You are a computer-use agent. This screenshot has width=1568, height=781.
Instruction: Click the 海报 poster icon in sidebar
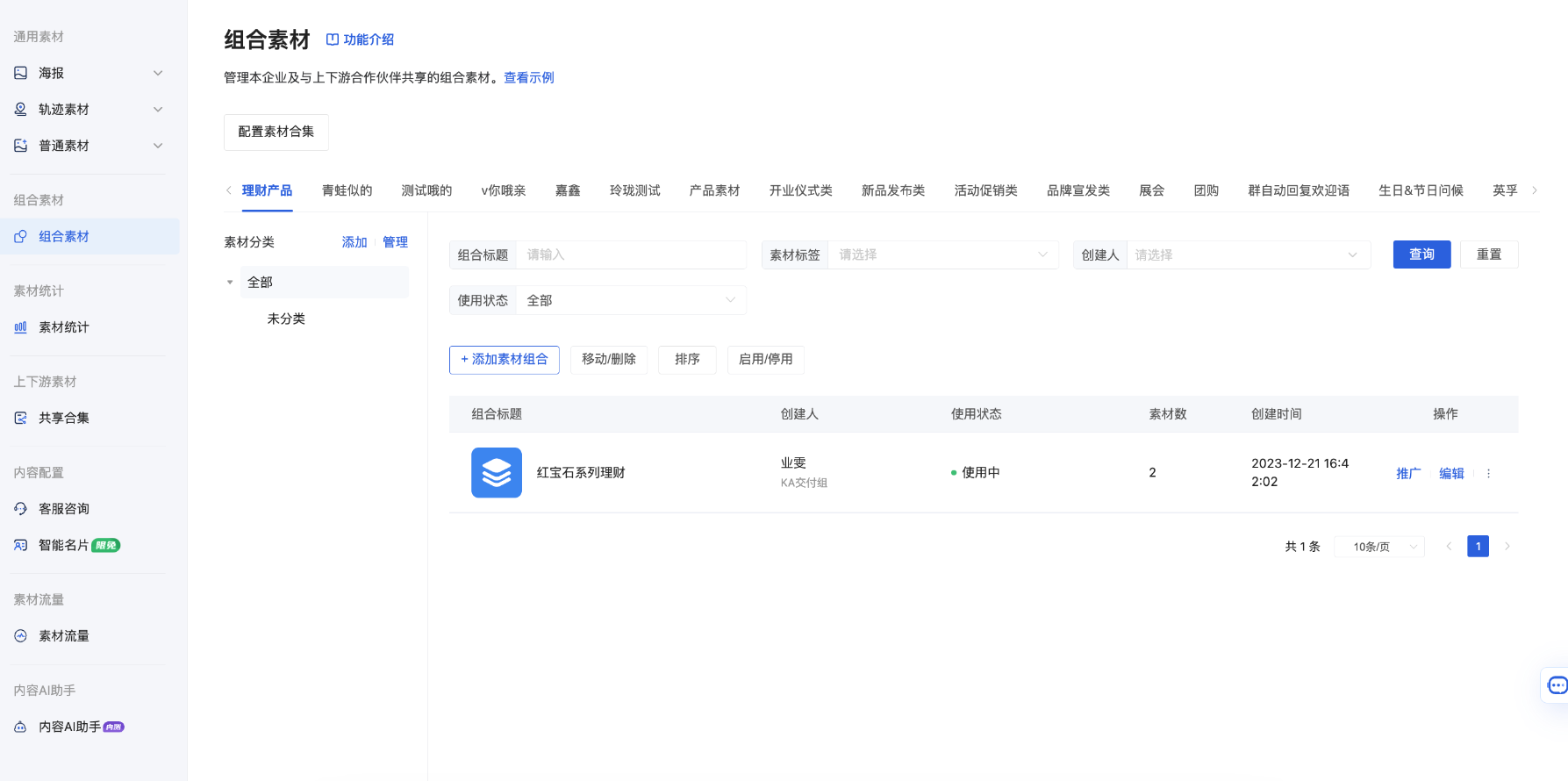pos(20,73)
